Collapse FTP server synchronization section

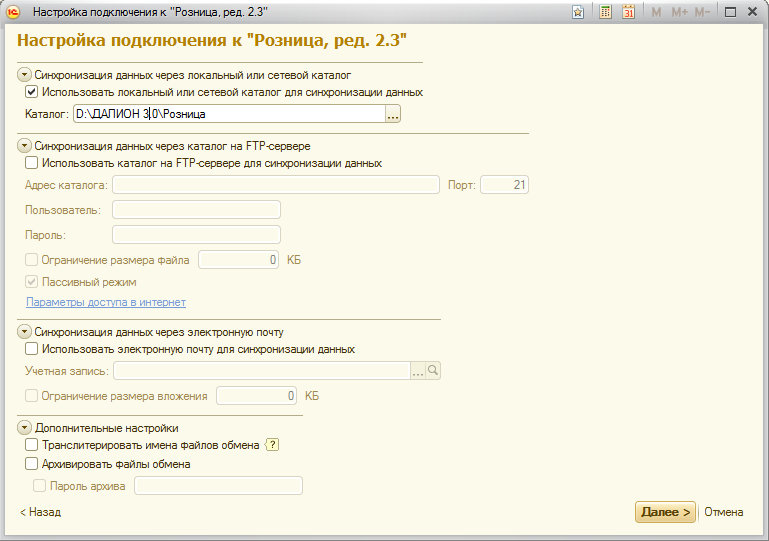coord(25,146)
